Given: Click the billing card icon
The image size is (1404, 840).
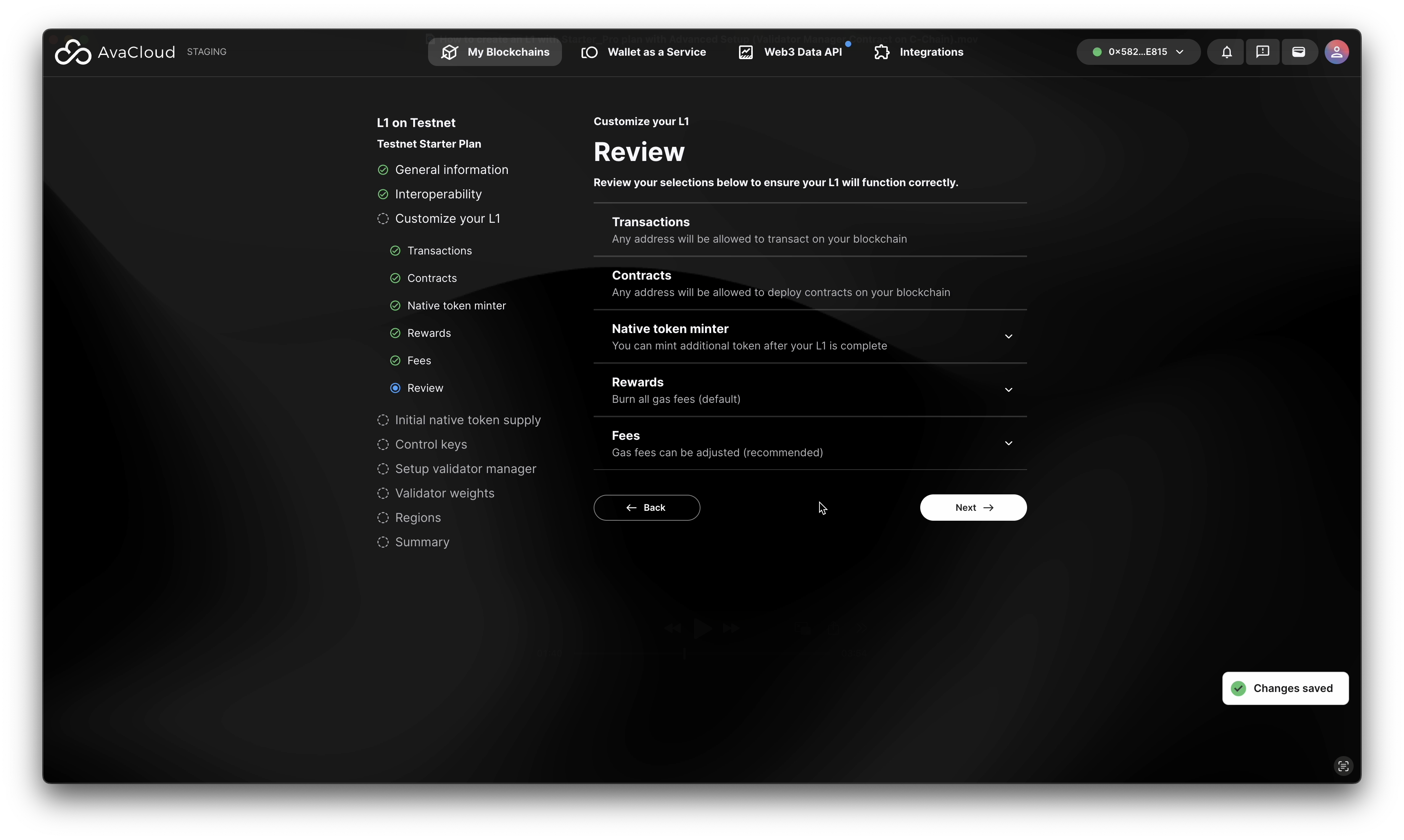Looking at the screenshot, I should click(1299, 52).
